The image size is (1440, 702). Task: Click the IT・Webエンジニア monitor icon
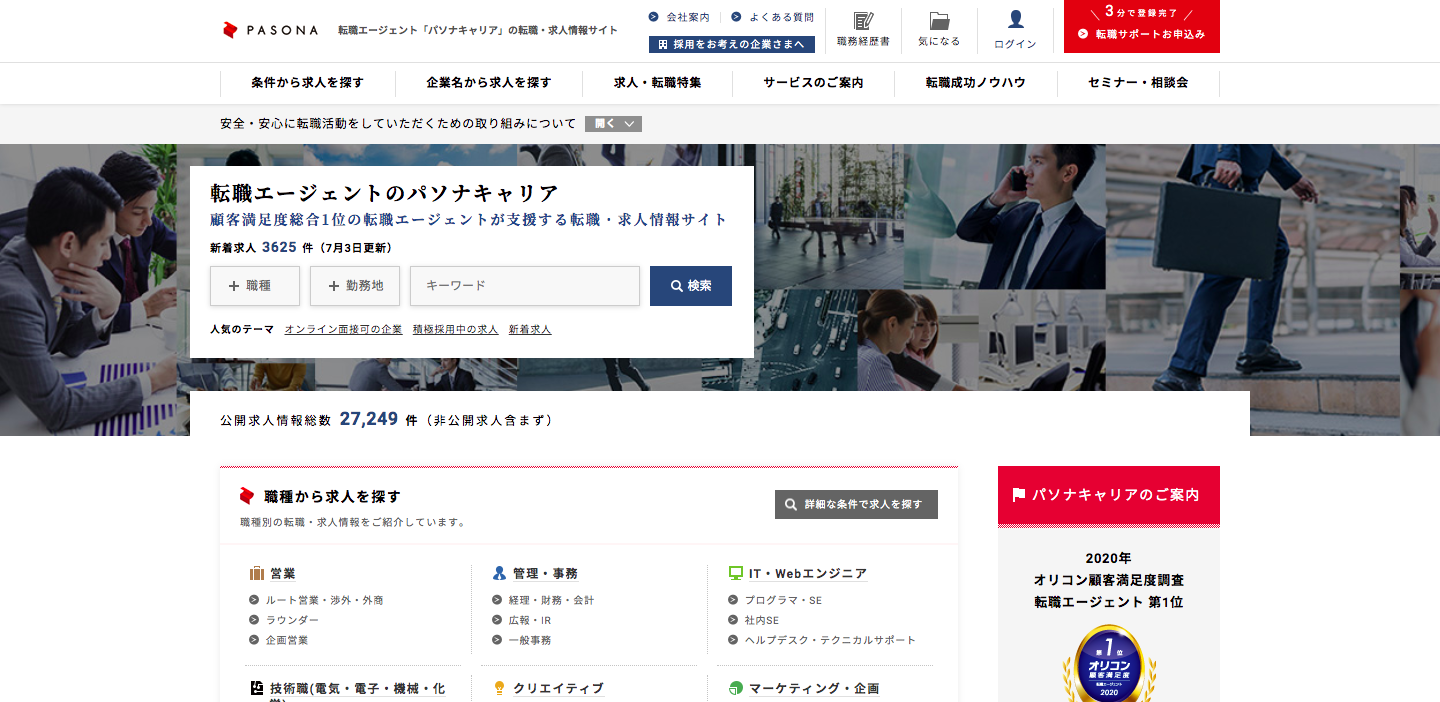(x=736, y=574)
